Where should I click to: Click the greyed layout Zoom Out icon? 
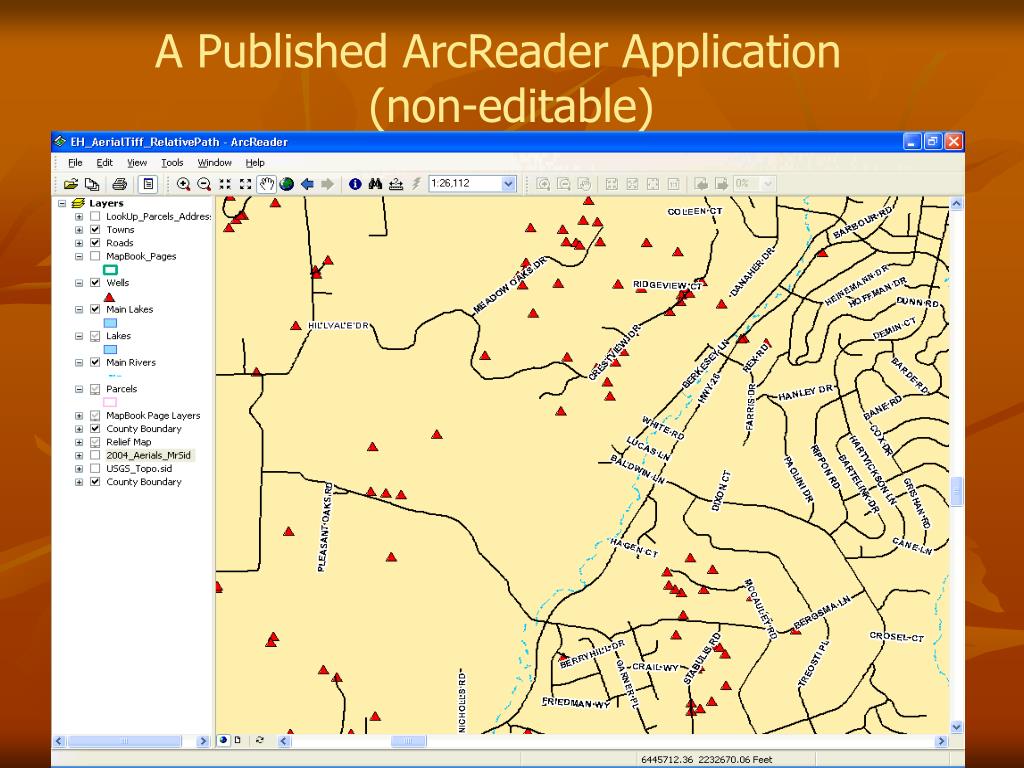click(x=564, y=184)
